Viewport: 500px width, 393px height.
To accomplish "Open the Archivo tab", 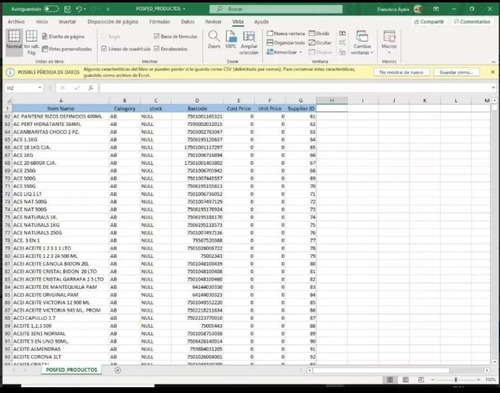I will coord(16,22).
